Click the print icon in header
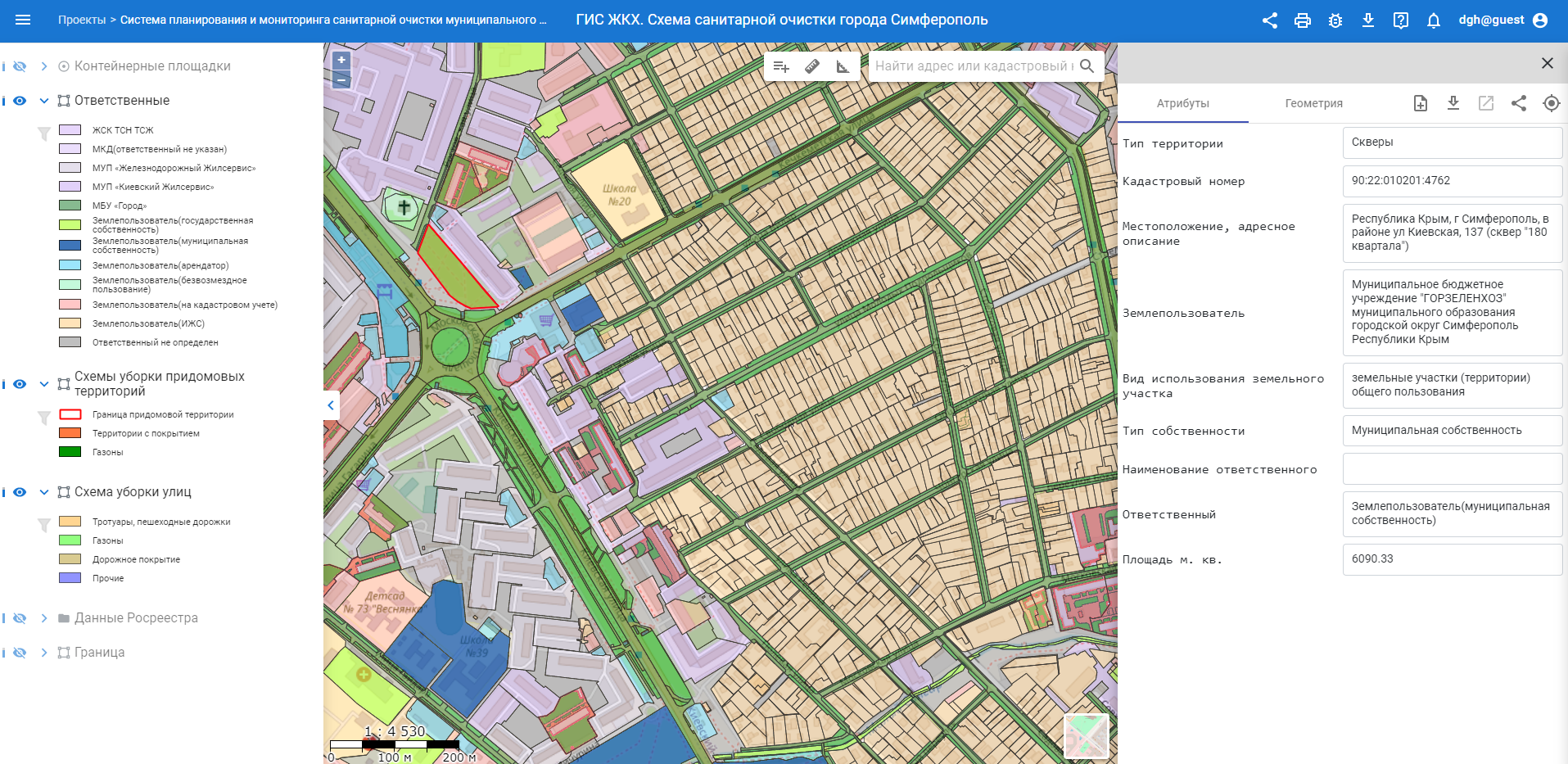 1303,20
